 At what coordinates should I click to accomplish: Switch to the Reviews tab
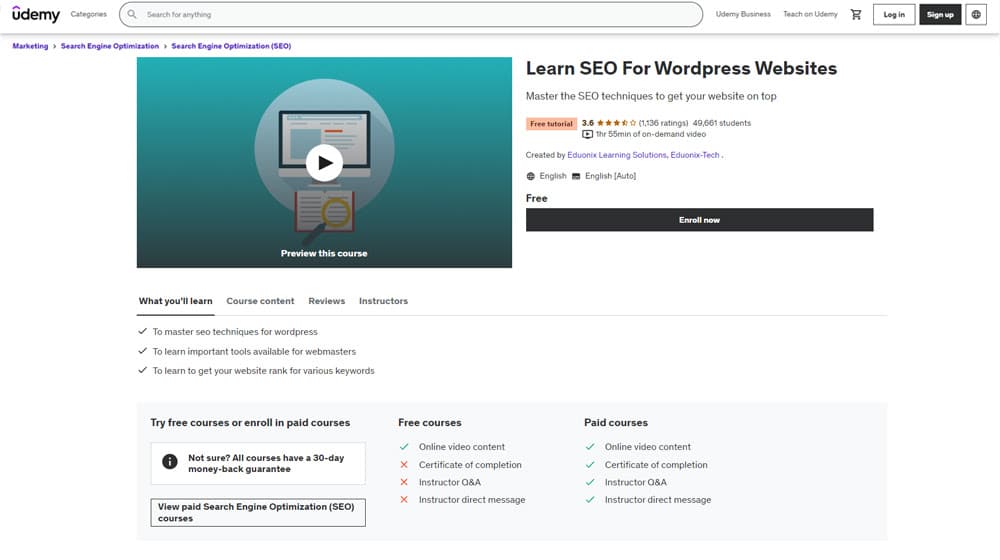327,301
